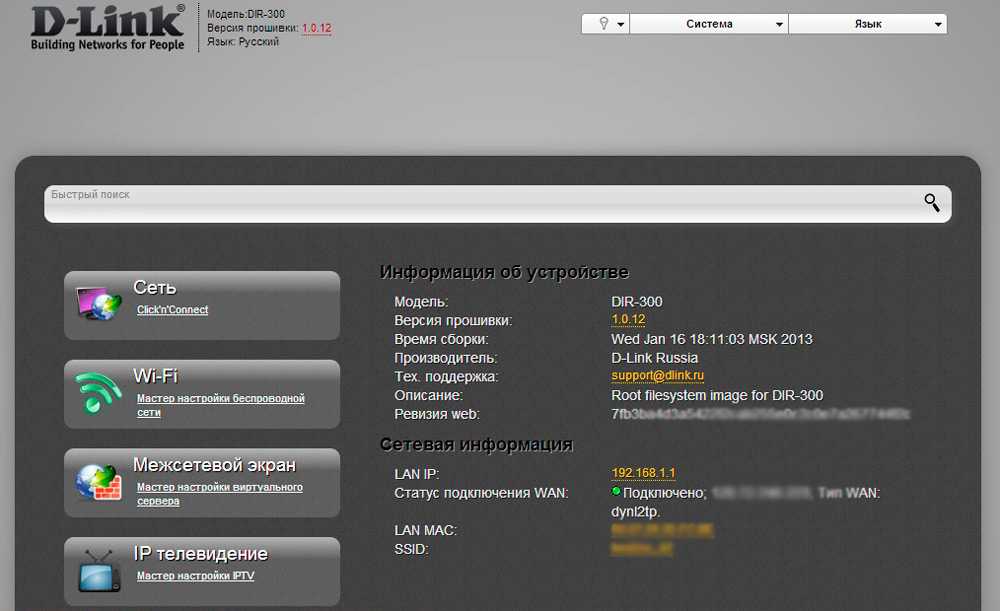
Task: Open the Сеть section heading
Action: pos(154,288)
